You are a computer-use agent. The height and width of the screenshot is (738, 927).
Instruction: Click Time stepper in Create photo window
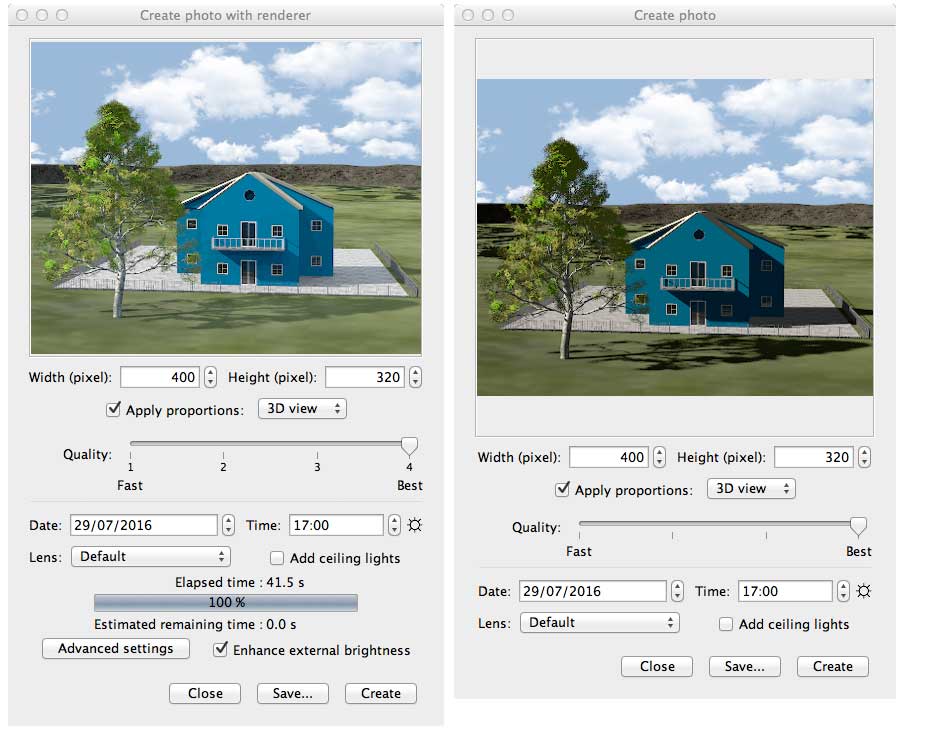(844, 591)
